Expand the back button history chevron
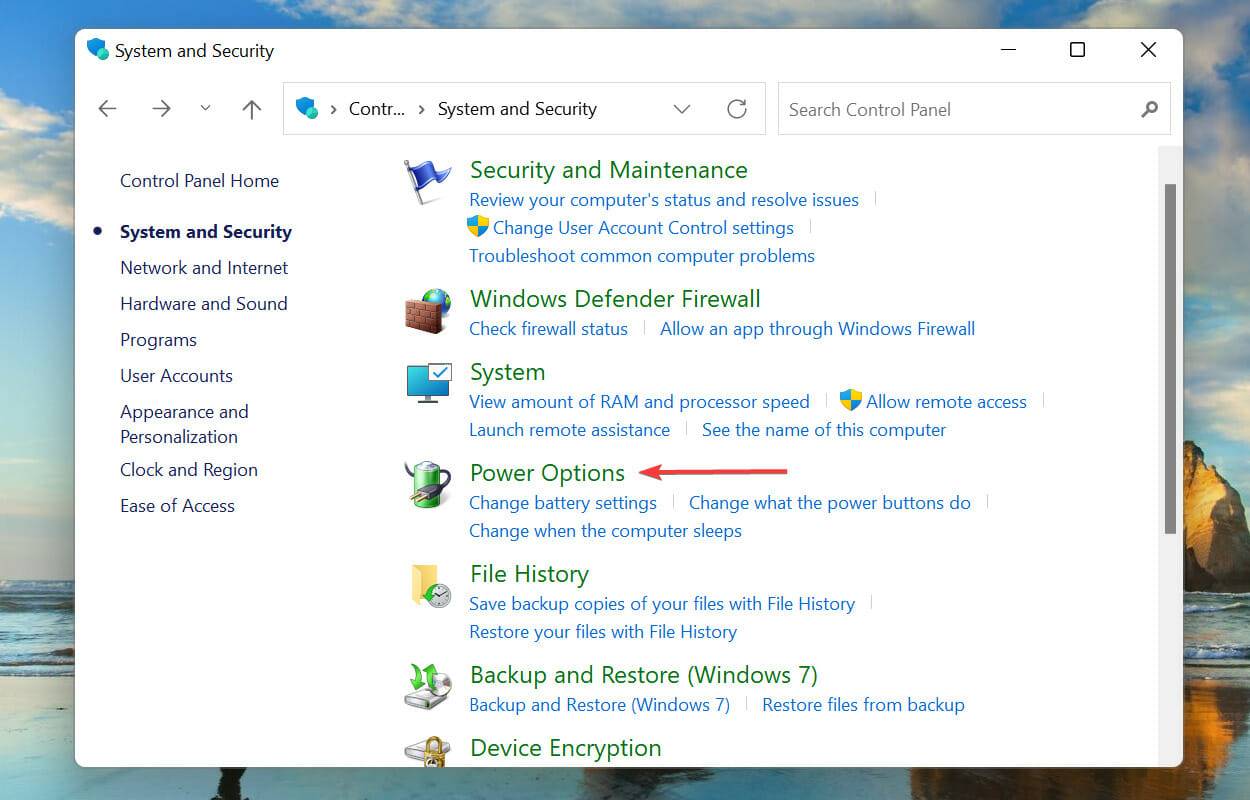 [x=205, y=108]
